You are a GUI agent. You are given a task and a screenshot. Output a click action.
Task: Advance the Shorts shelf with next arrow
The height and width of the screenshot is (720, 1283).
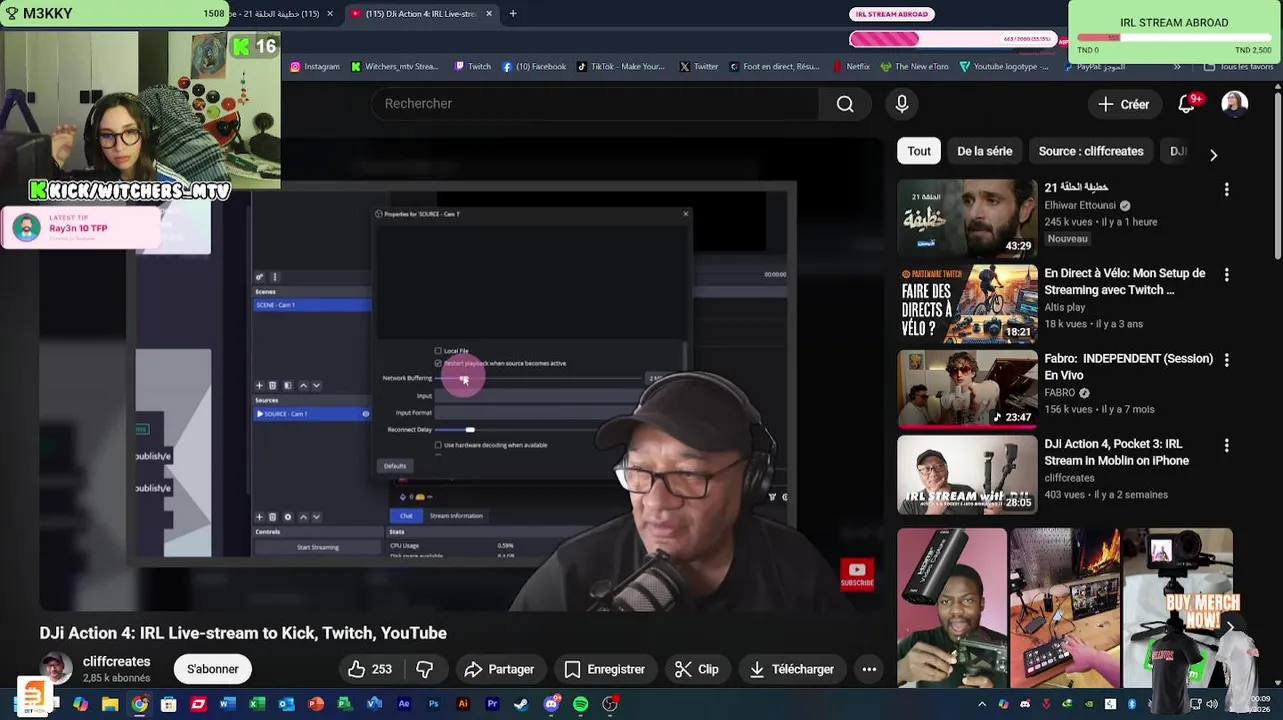pos(1230,627)
